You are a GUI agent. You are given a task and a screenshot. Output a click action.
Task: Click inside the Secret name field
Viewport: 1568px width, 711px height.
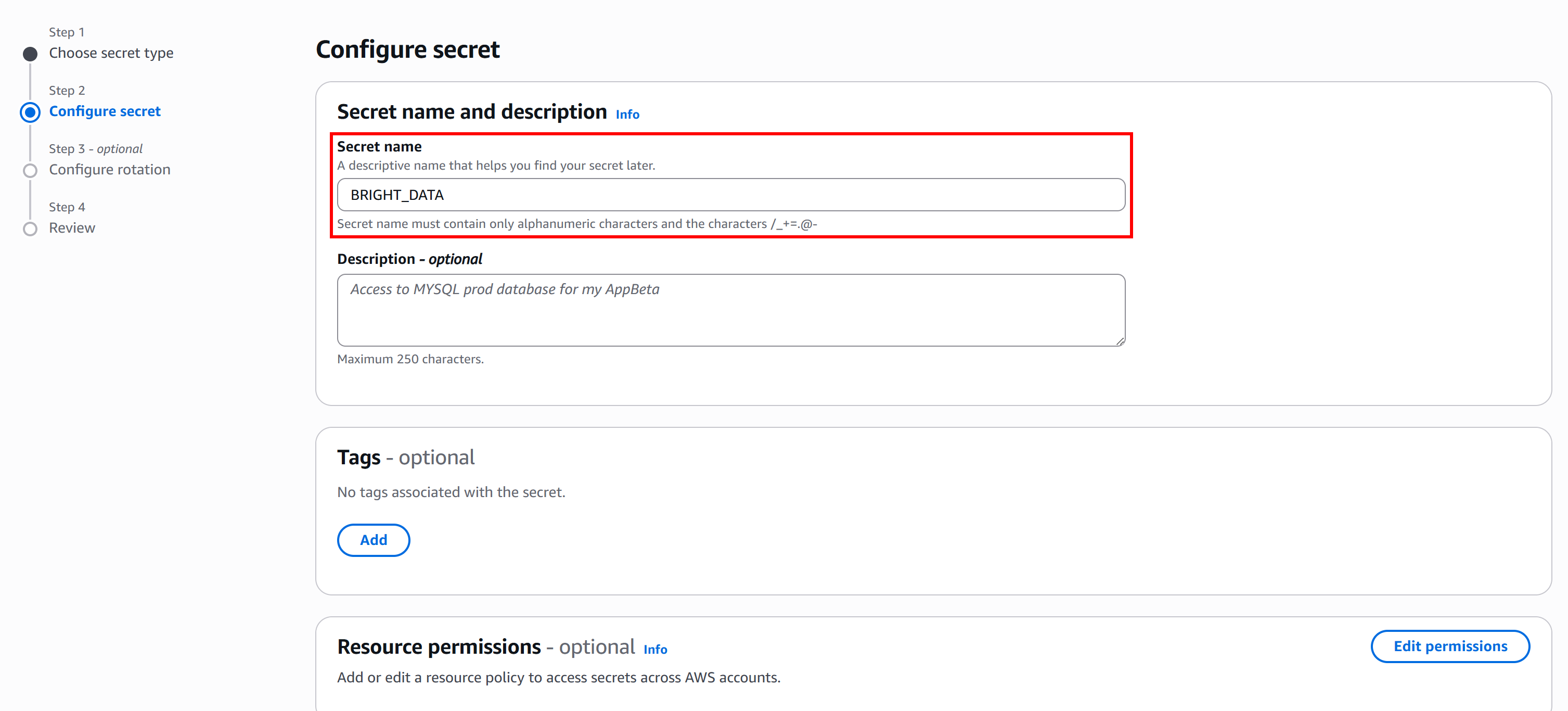[x=730, y=194]
